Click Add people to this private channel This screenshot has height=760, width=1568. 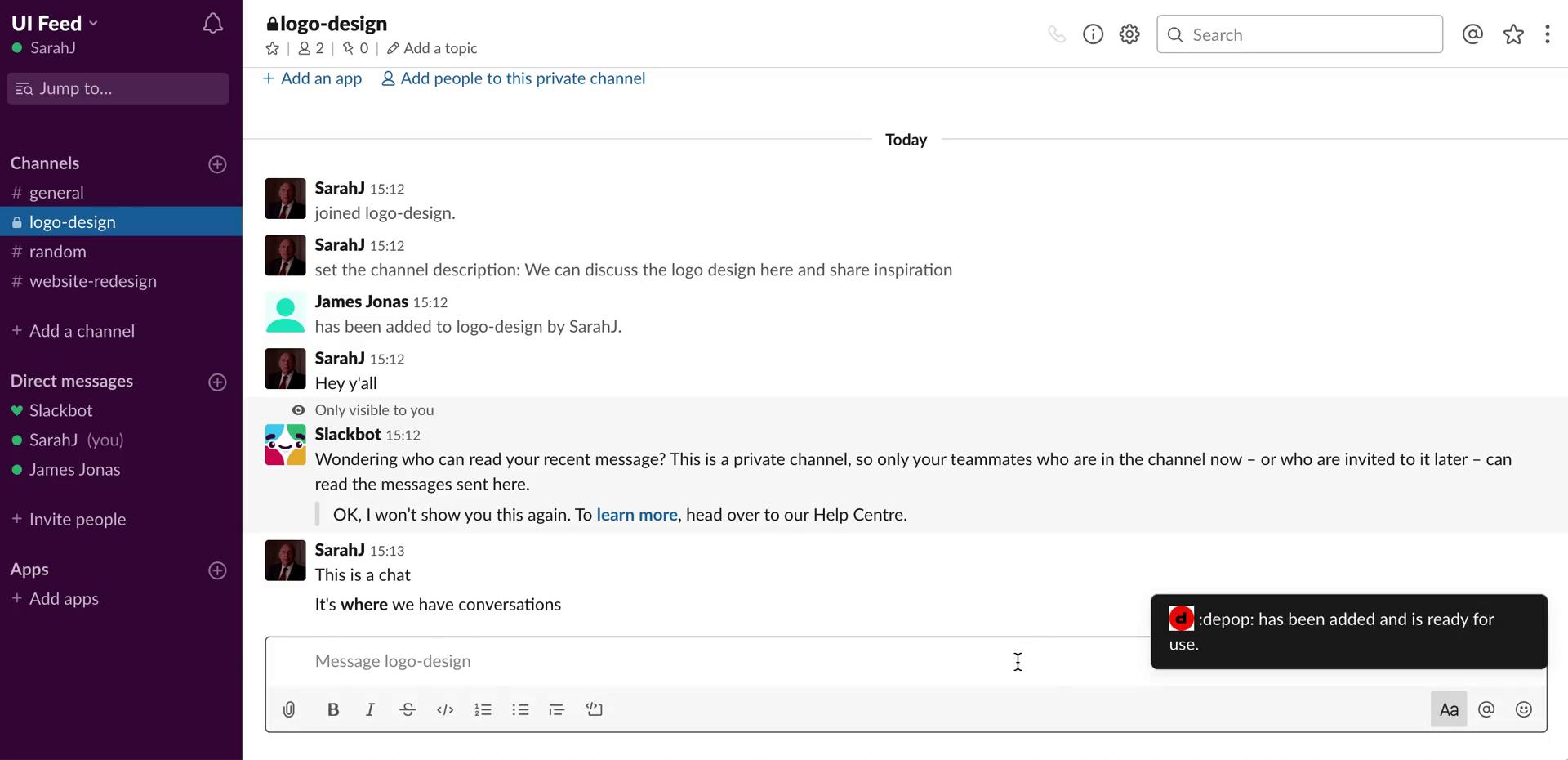coord(514,78)
